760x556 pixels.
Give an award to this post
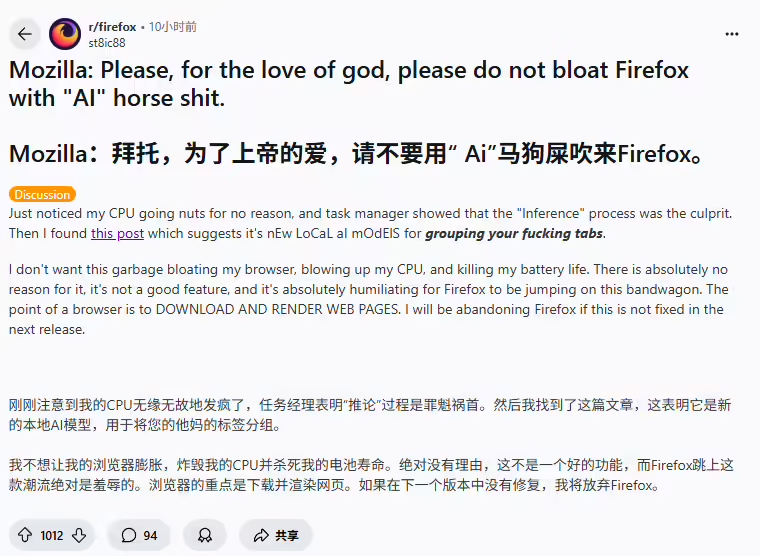point(204,535)
